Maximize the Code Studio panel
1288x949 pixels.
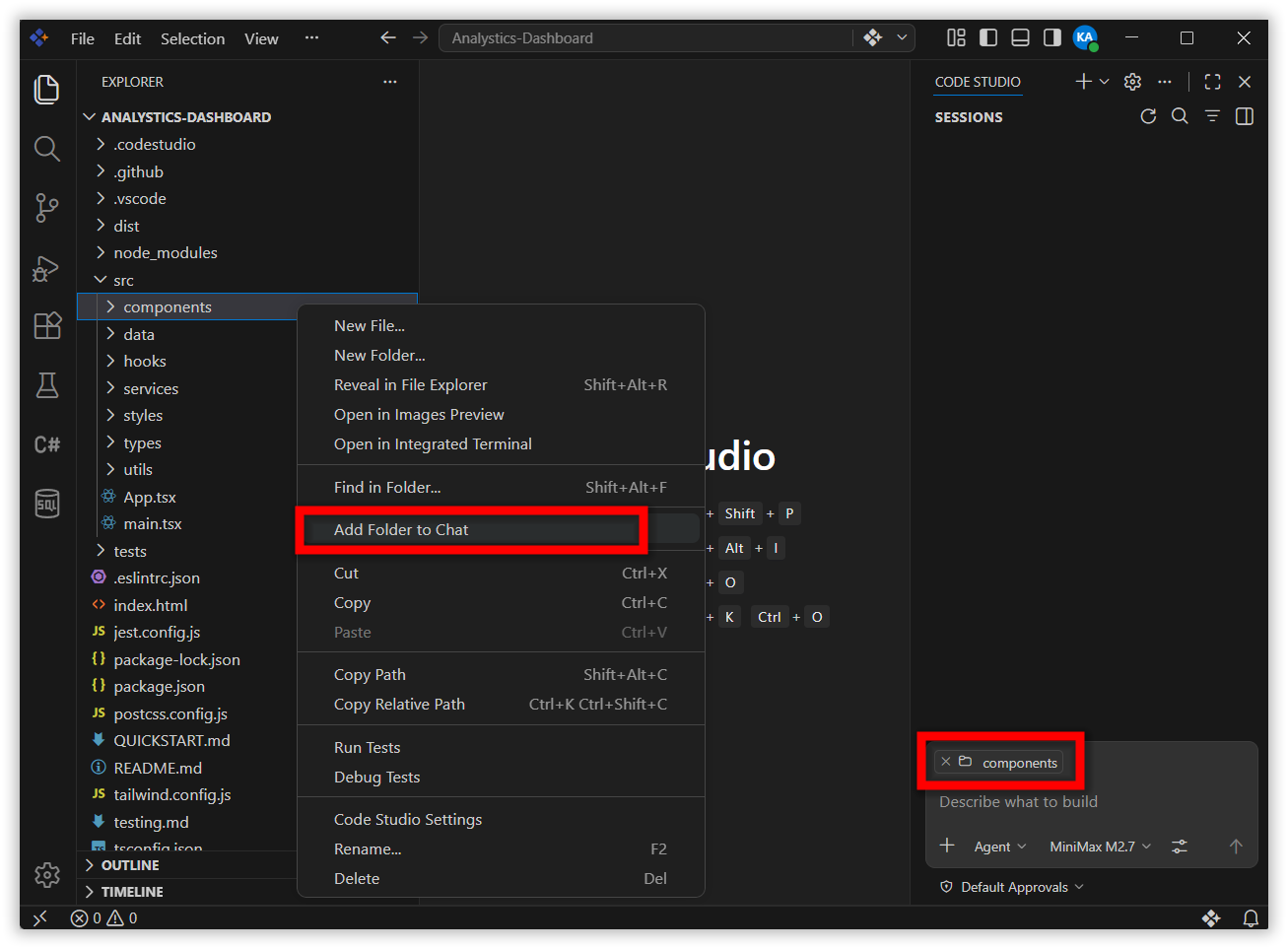[1212, 82]
